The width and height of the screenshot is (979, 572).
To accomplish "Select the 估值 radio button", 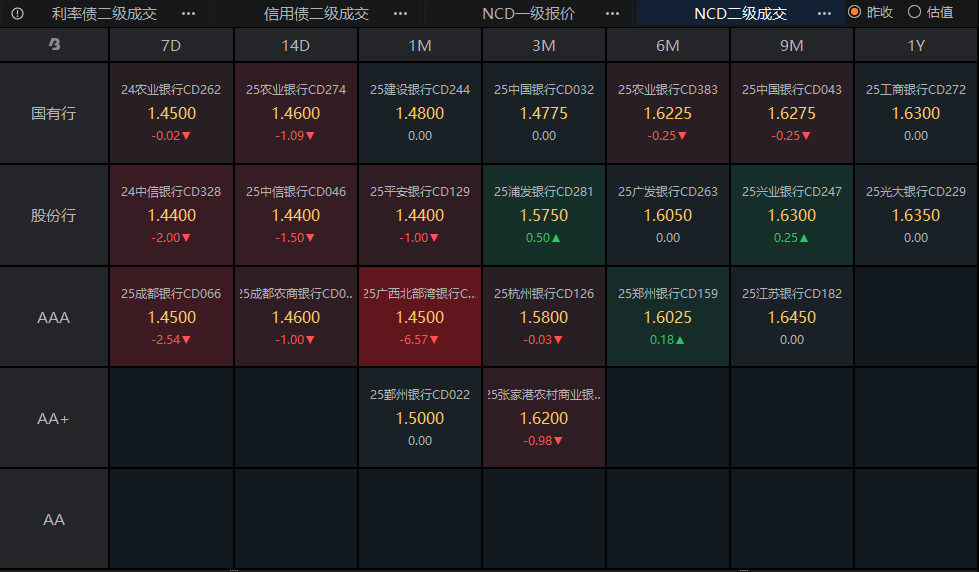I will (914, 13).
